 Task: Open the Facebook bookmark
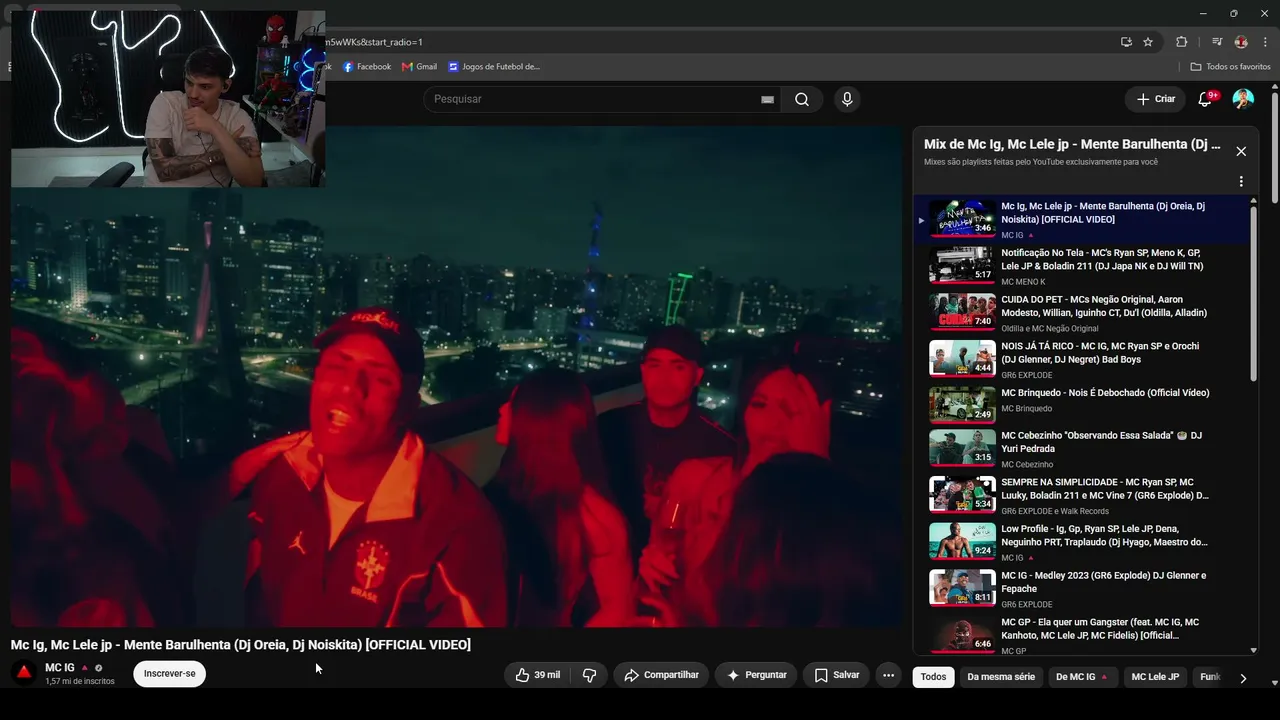pos(367,67)
